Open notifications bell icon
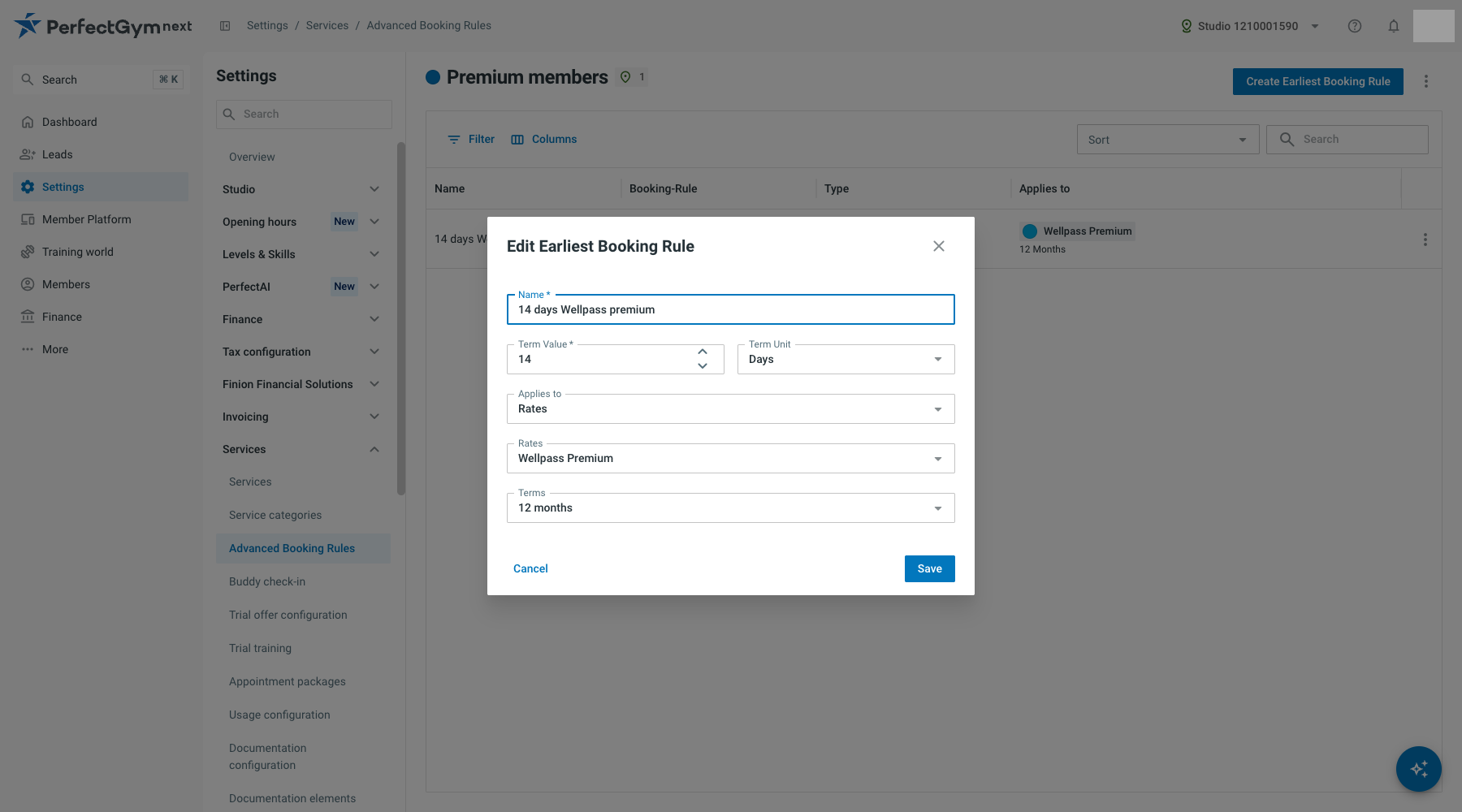1462x812 pixels. [1394, 26]
